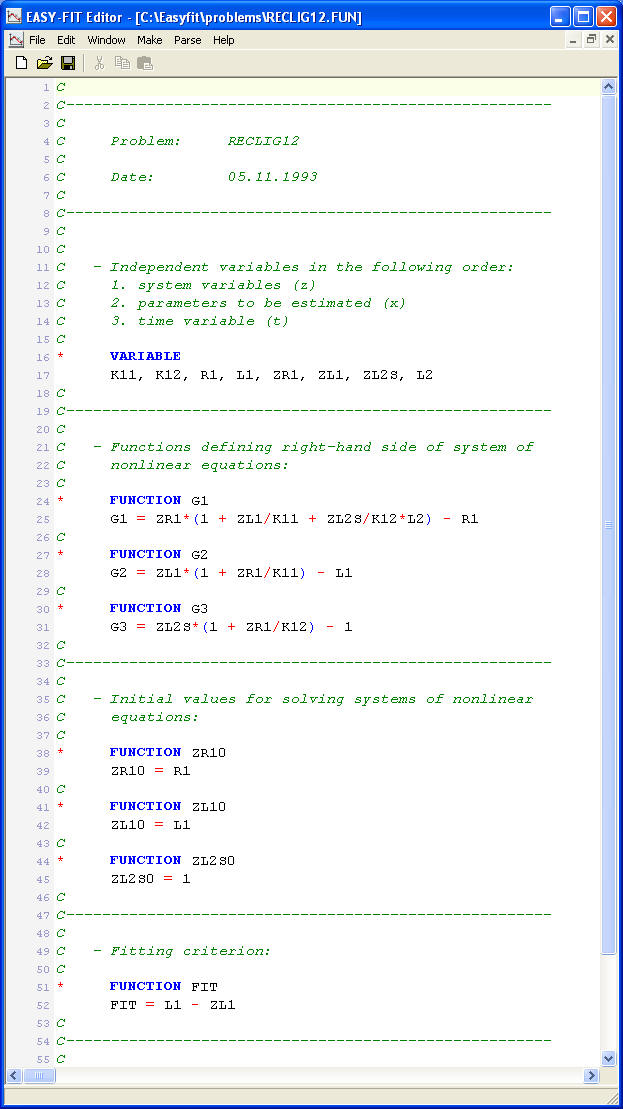
Task: Click the document icon beside File menu
Action: [x=15, y=40]
